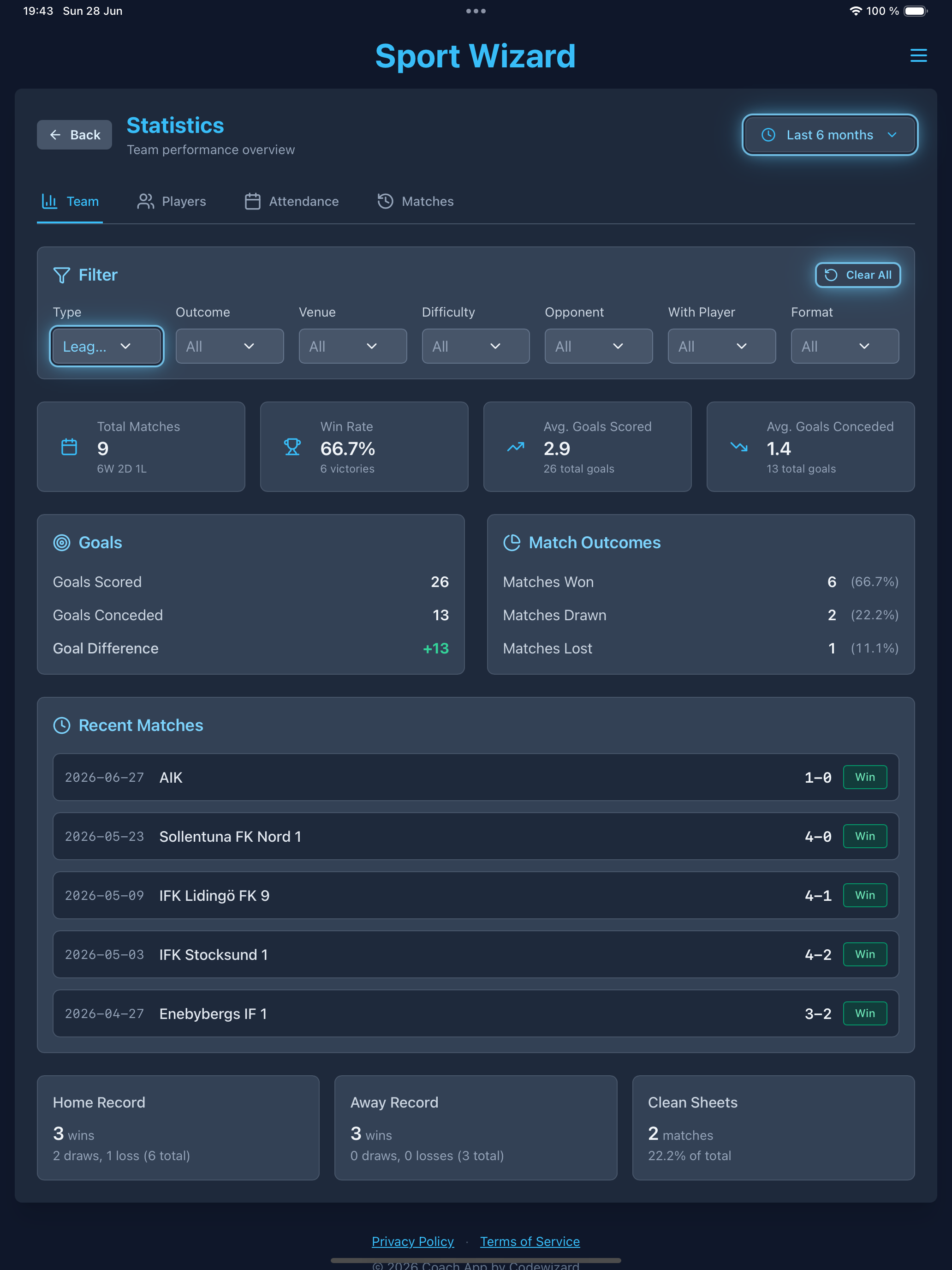Expand the With Player filter dropdown

[x=721, y=346]
